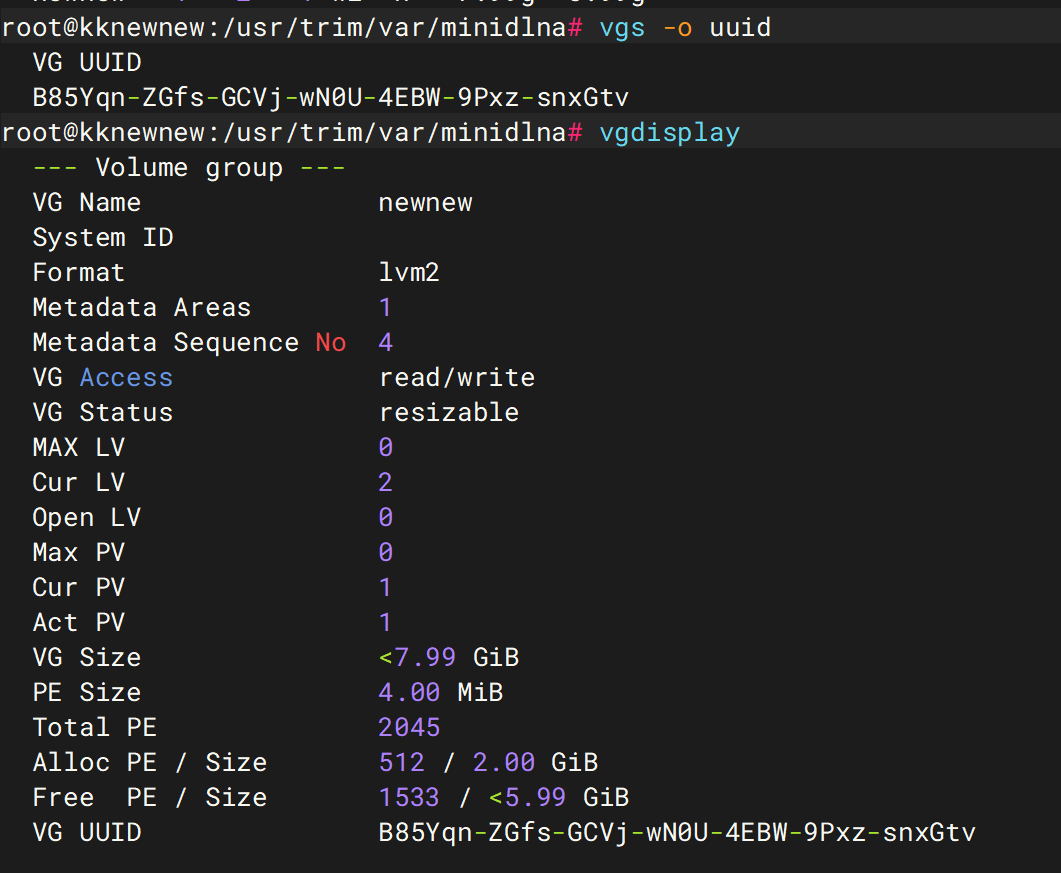Click the Metadata Areas value 1
Viewport: 1061px width, 873px height.
coord(386,308)
